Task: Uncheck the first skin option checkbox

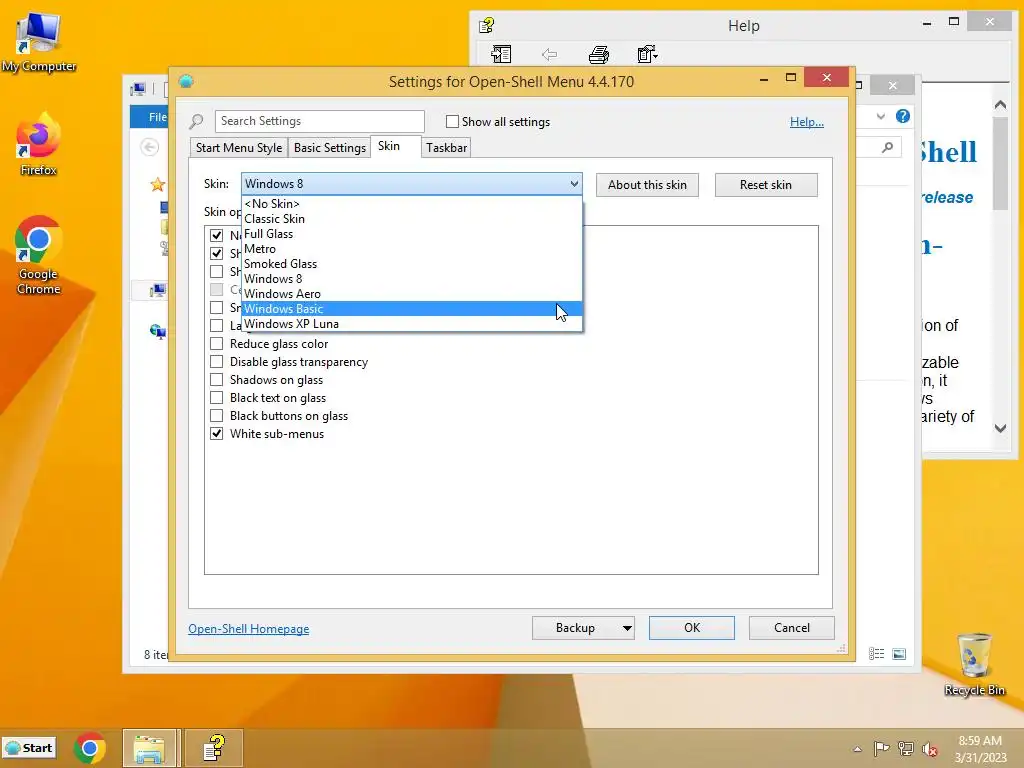Action: coord(216,235)
